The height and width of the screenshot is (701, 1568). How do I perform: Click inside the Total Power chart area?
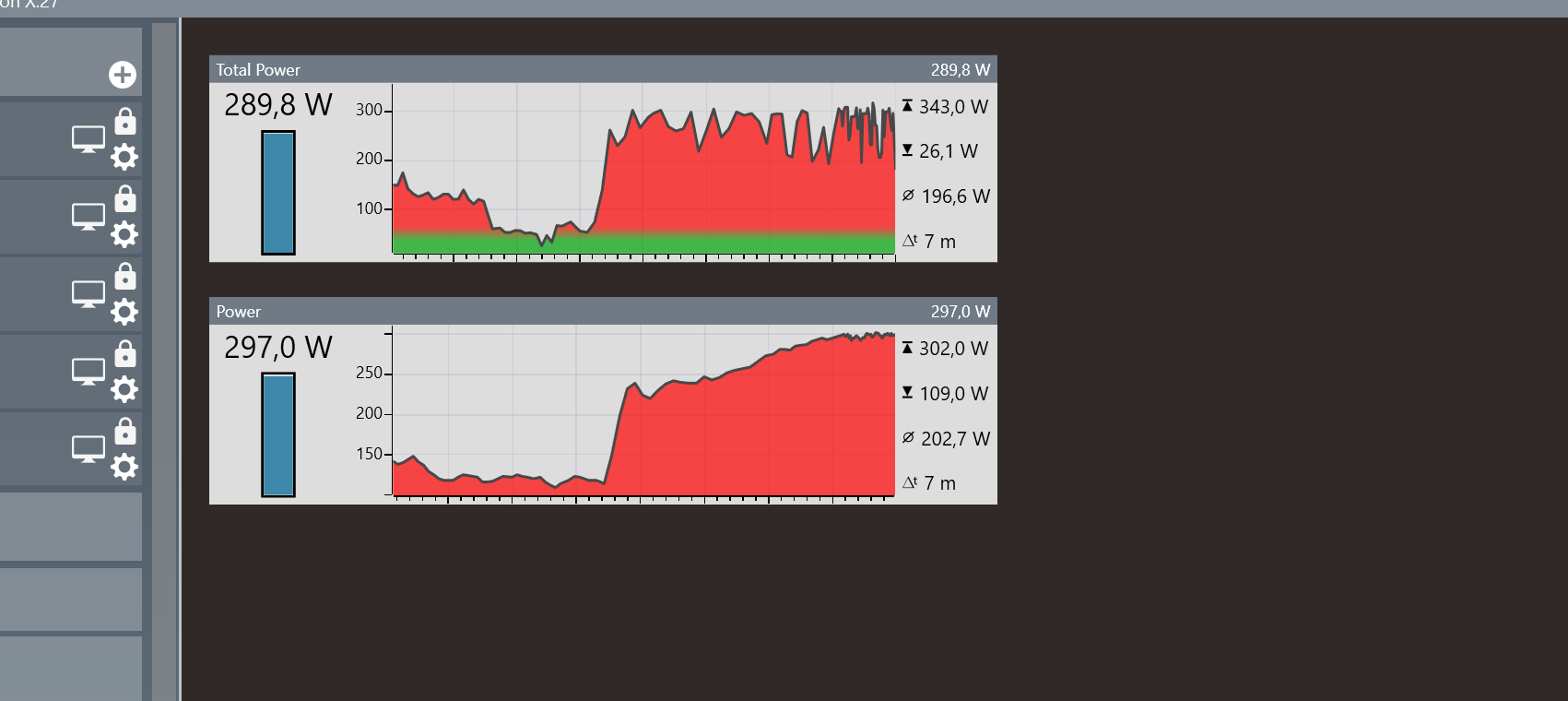(643, 169)
